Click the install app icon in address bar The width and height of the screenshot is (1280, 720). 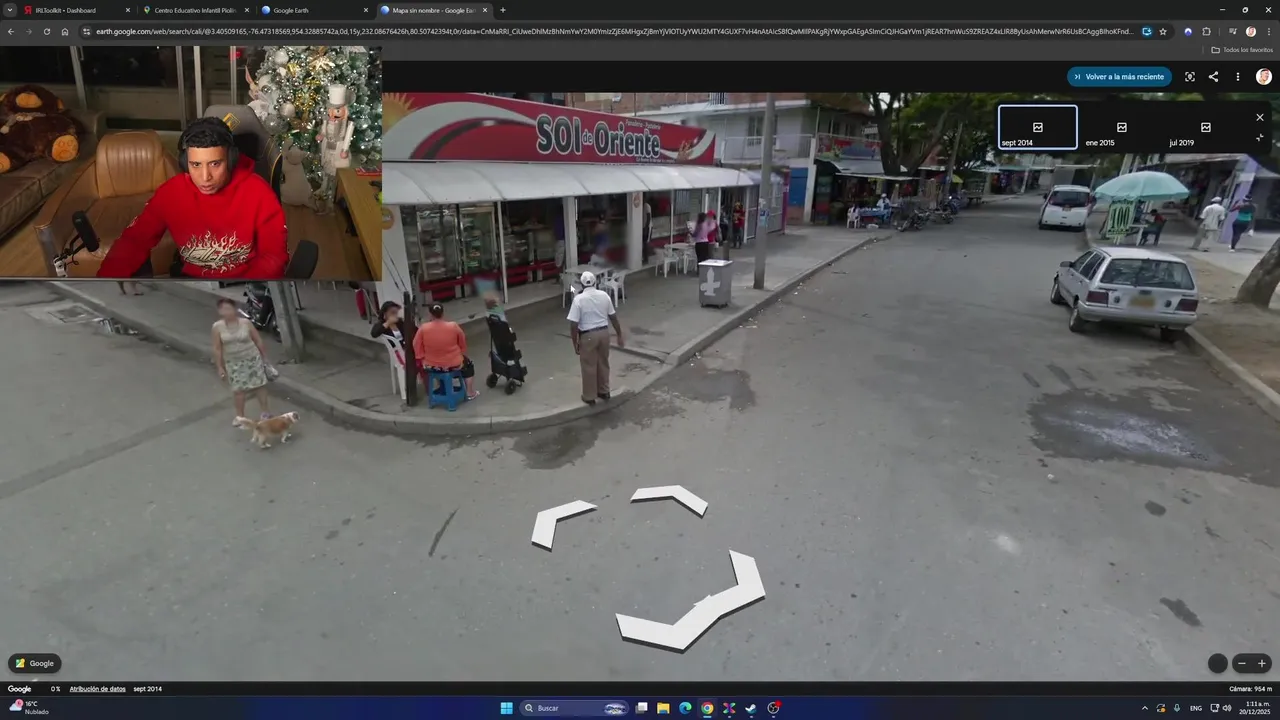(x=1147, y=31)
